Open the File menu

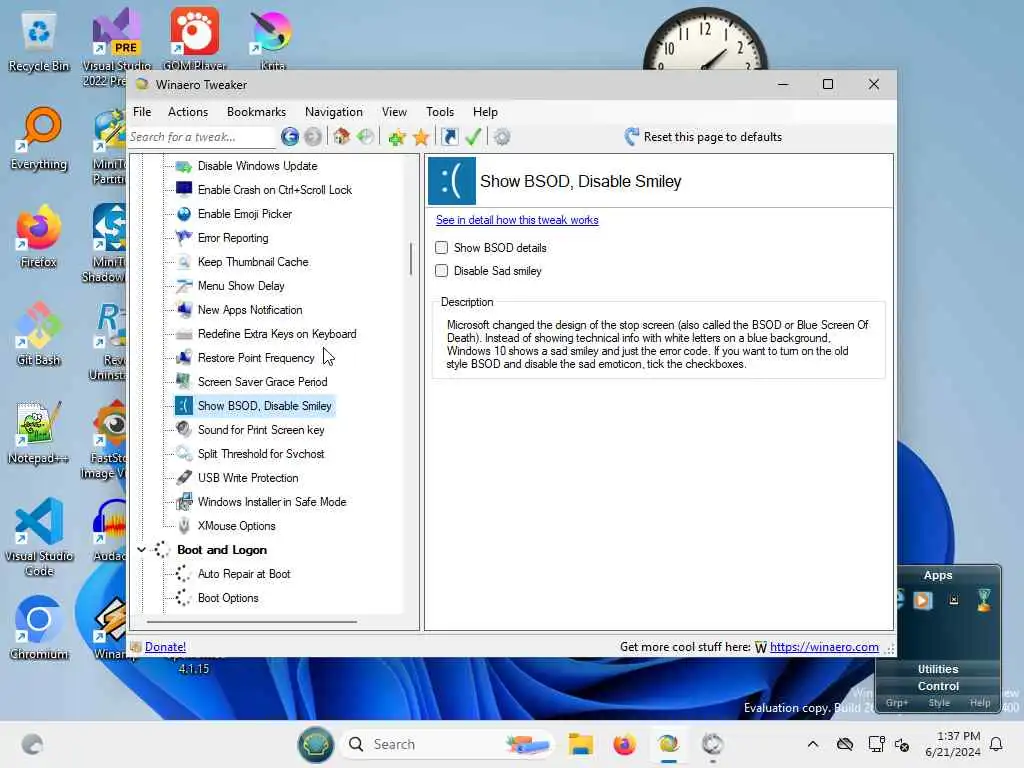coord(142,112)
